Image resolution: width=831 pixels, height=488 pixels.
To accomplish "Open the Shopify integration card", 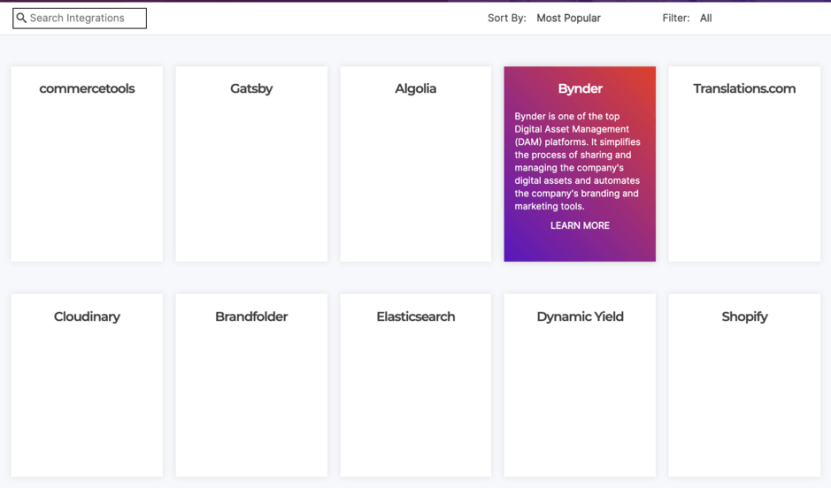I will click(744, 385).
